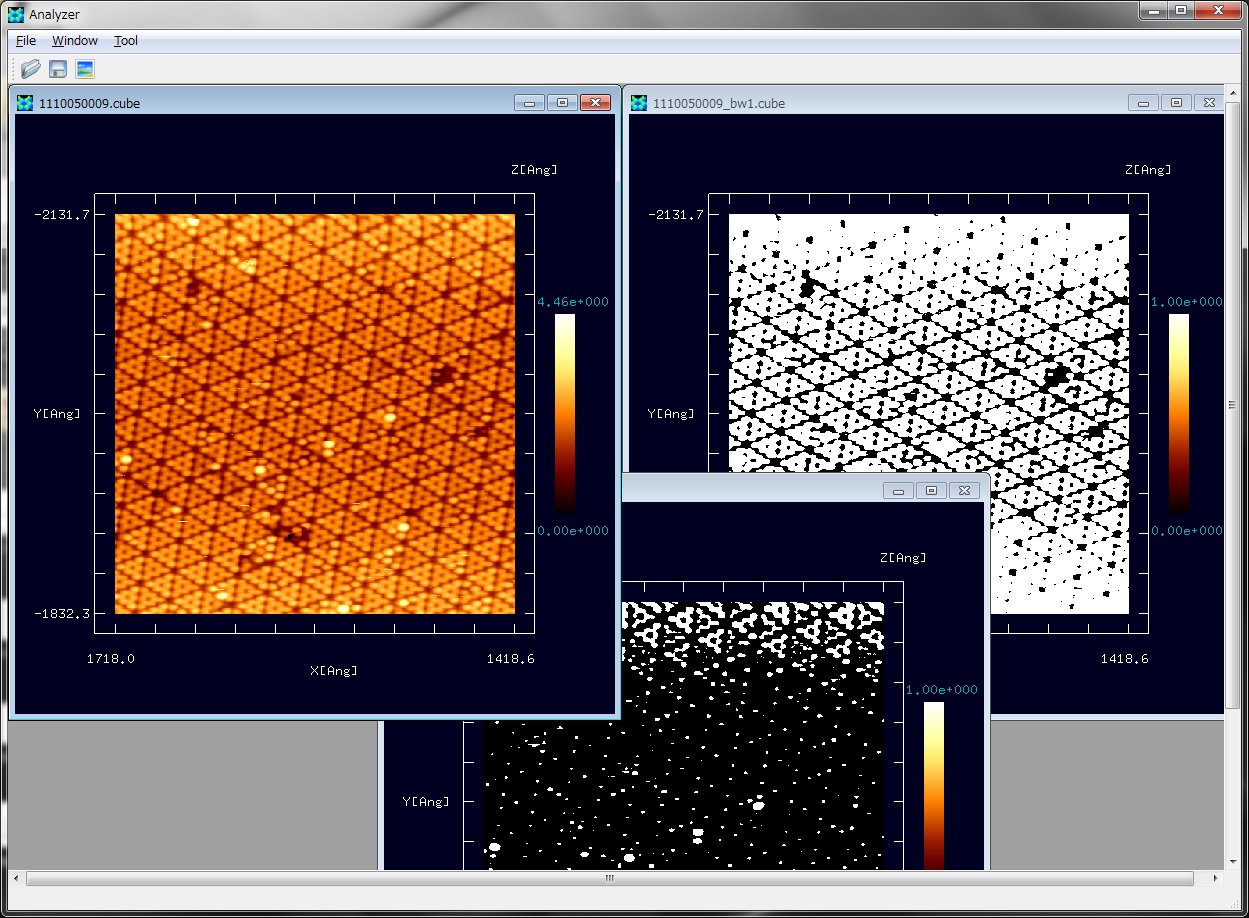This screenshot has width=1249, height=918.
Task: Click the horizontal scrollbar right arrow
Action: click(1216, 879)
